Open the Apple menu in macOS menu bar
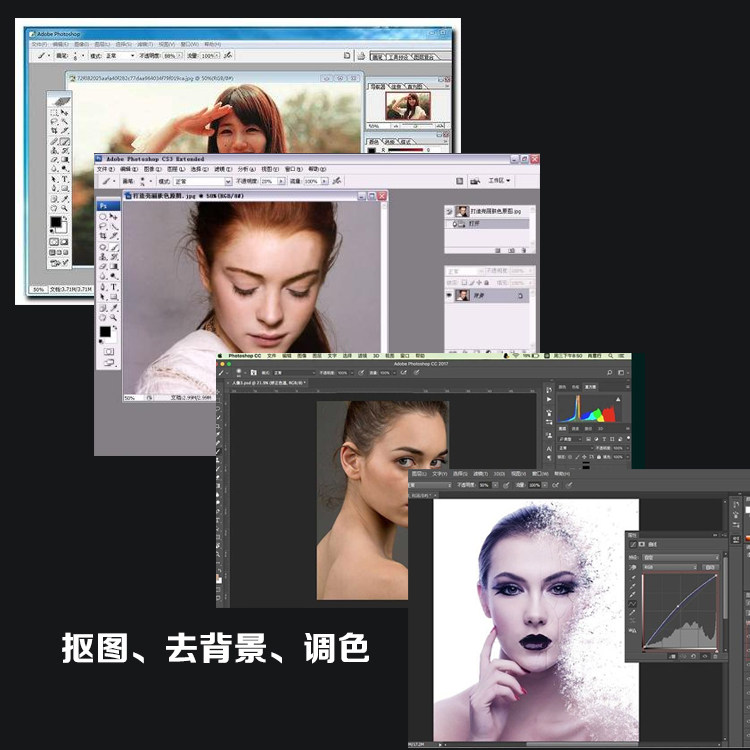Screen dimensions: 750x750 [x=219, y=356]
